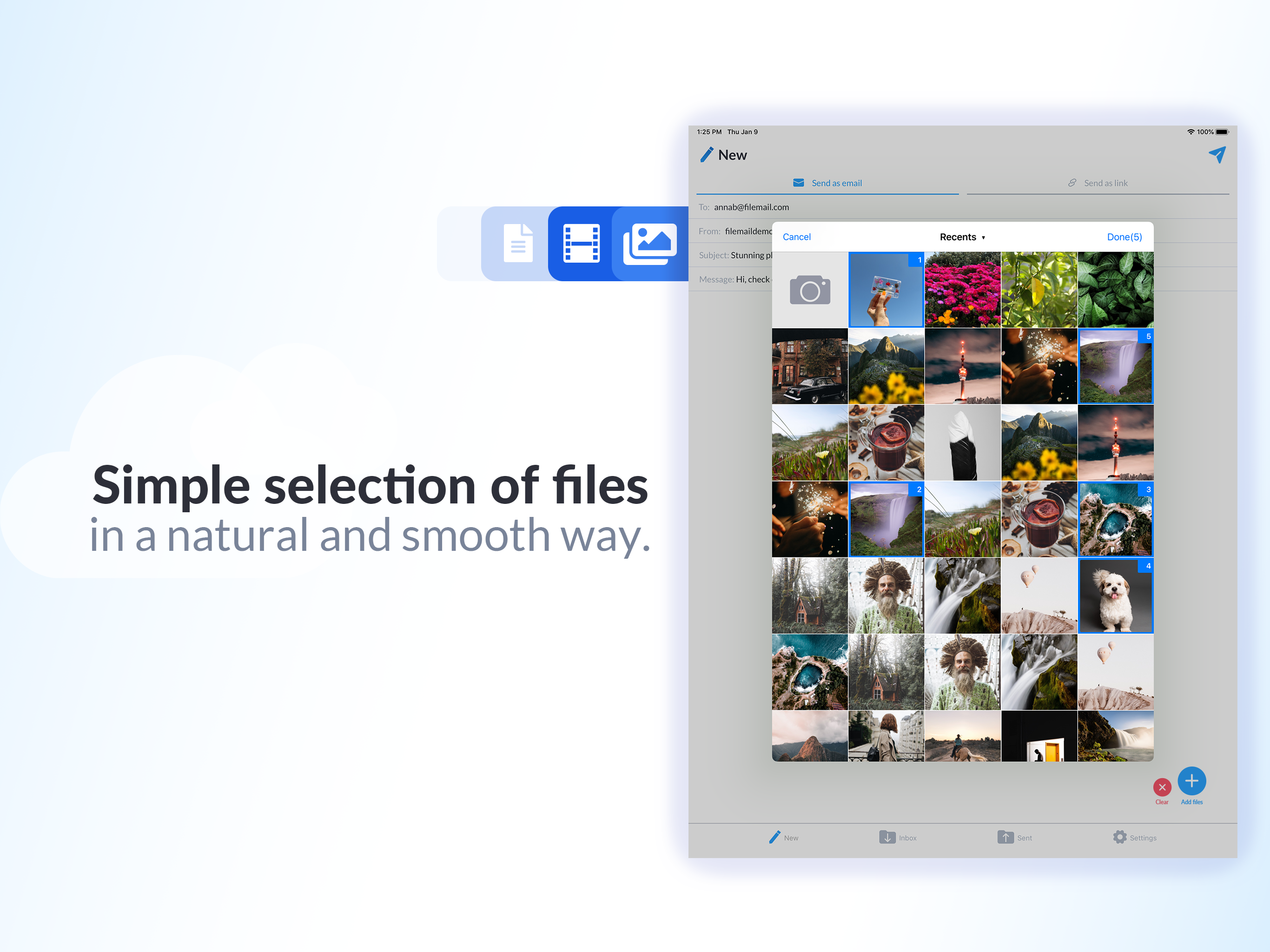Open the Sent tab at bottom
This screenshot has height=952, width=1270.
pyautogui.click(x=1014, y=838)
